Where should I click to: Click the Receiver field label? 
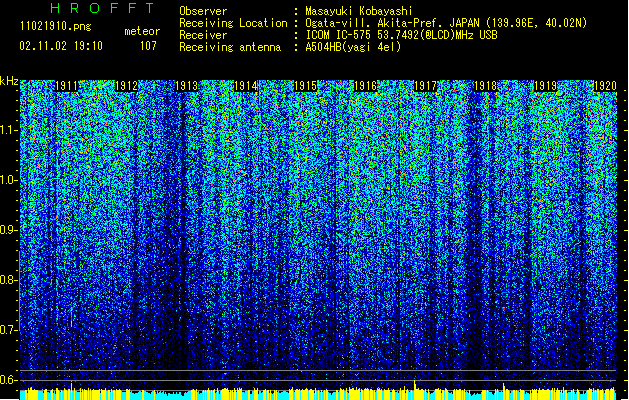[203, 35]
